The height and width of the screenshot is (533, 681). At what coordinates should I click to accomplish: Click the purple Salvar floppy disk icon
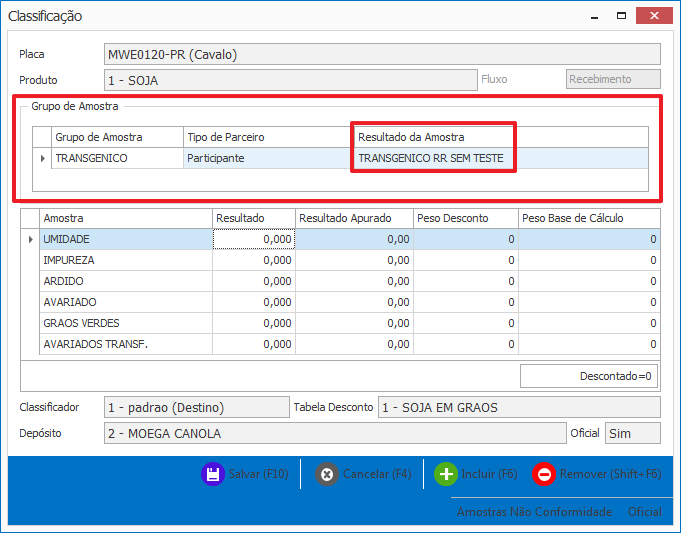point(212,473)
